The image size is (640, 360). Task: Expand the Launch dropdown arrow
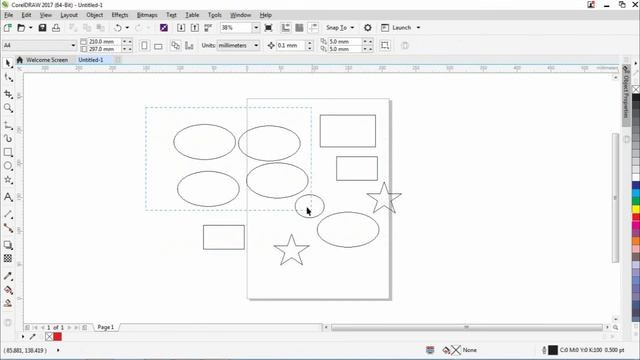(x=418, y=28)
